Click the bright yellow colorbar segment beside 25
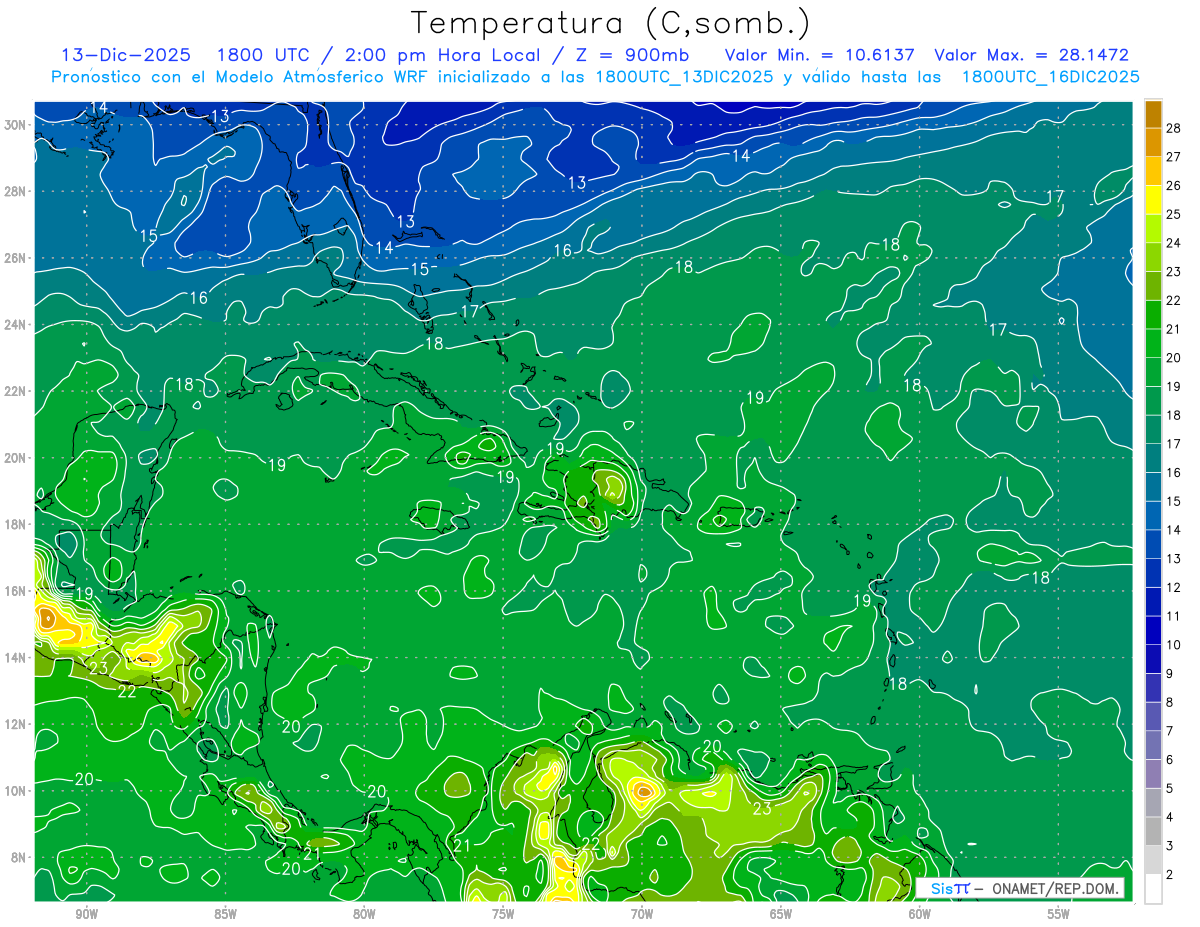Screen dimensions: 1200x927 pyautogui.click(x=1153, y=200)
